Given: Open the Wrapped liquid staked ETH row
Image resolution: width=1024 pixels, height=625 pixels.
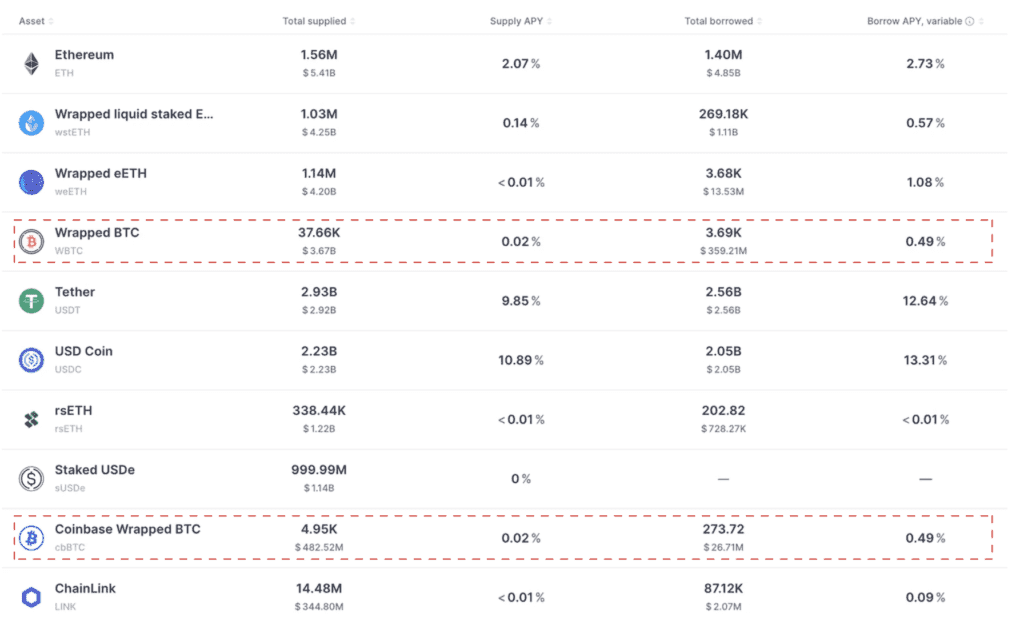Looking at the screenshot, I should coord(504,123).
